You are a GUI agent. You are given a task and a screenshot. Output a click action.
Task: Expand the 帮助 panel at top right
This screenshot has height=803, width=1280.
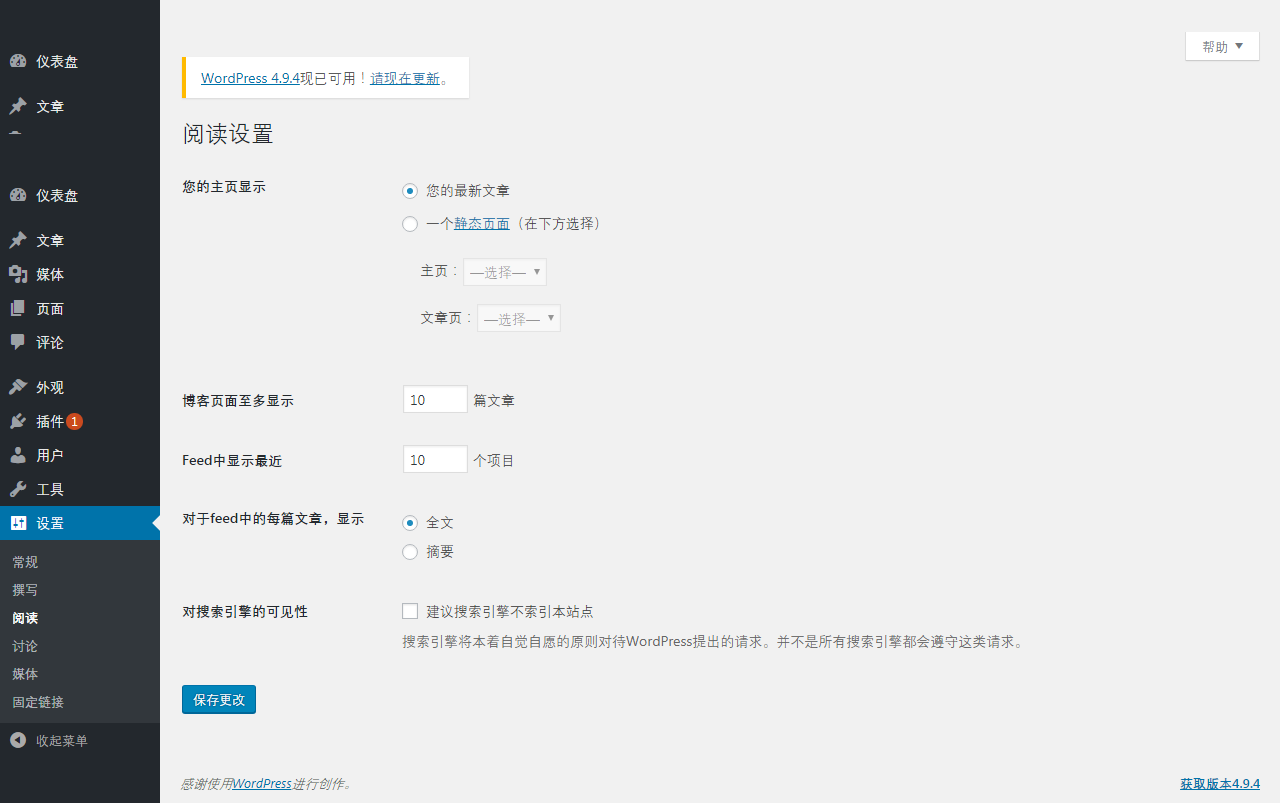1221,45
